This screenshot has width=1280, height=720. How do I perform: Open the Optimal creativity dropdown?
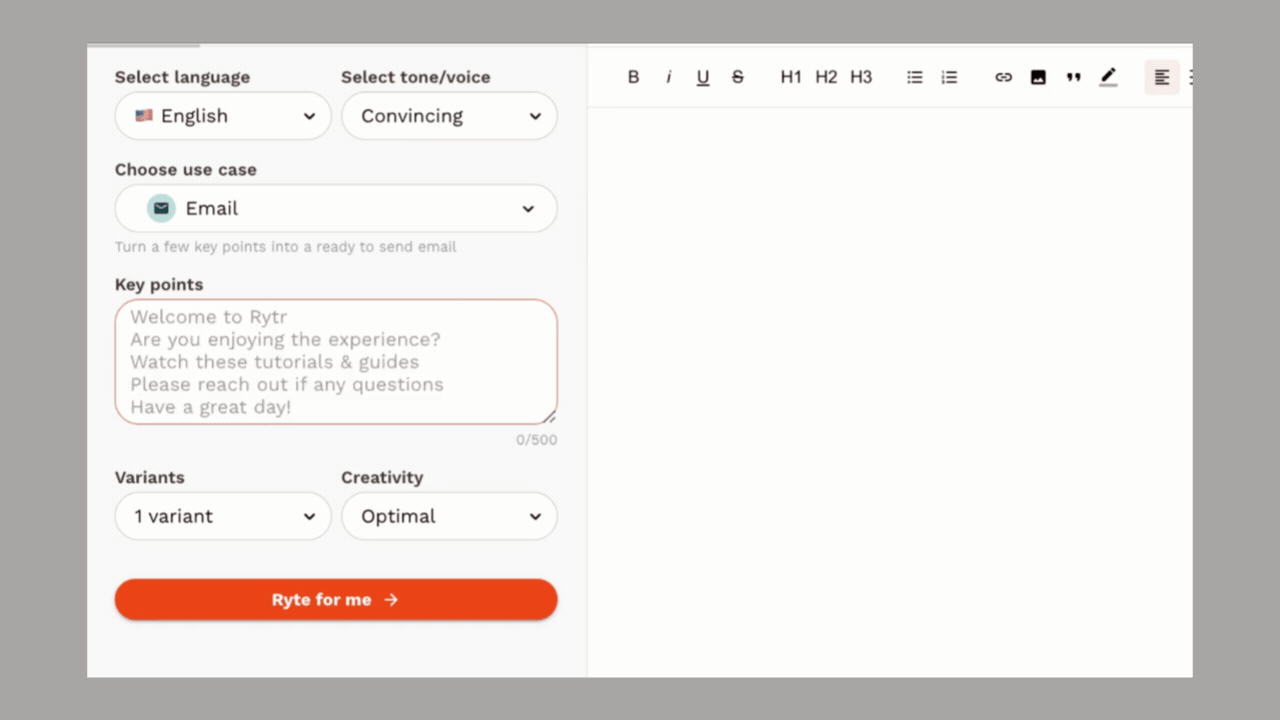pos(449,516)
